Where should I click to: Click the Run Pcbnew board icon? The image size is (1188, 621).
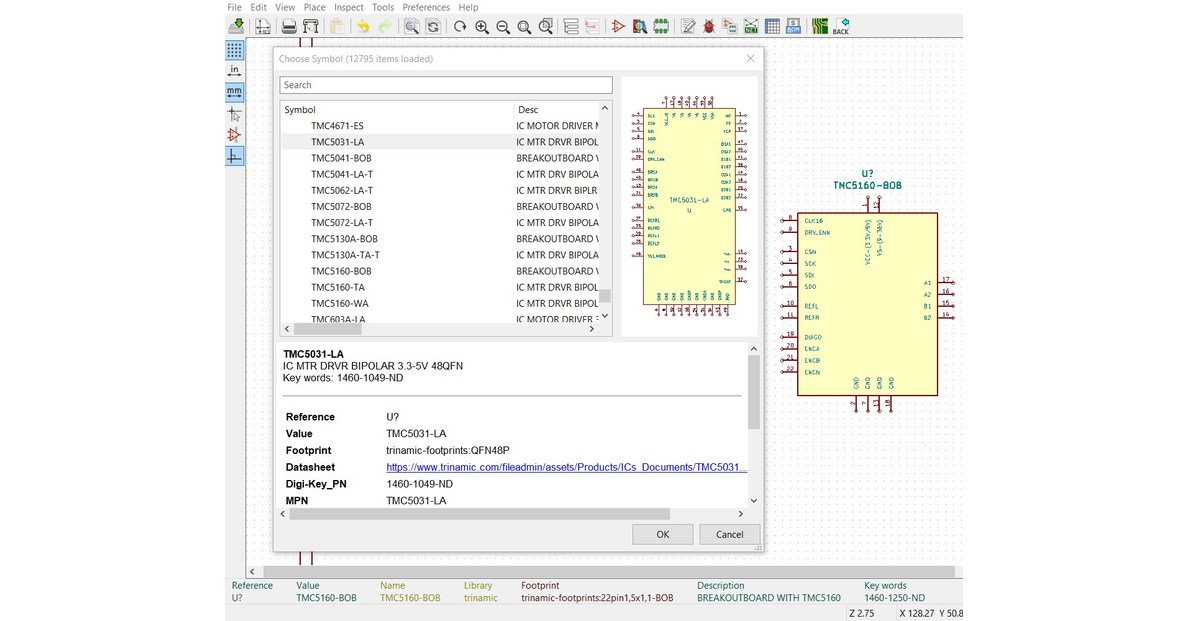pyautogui.click(x=819, y=26)
